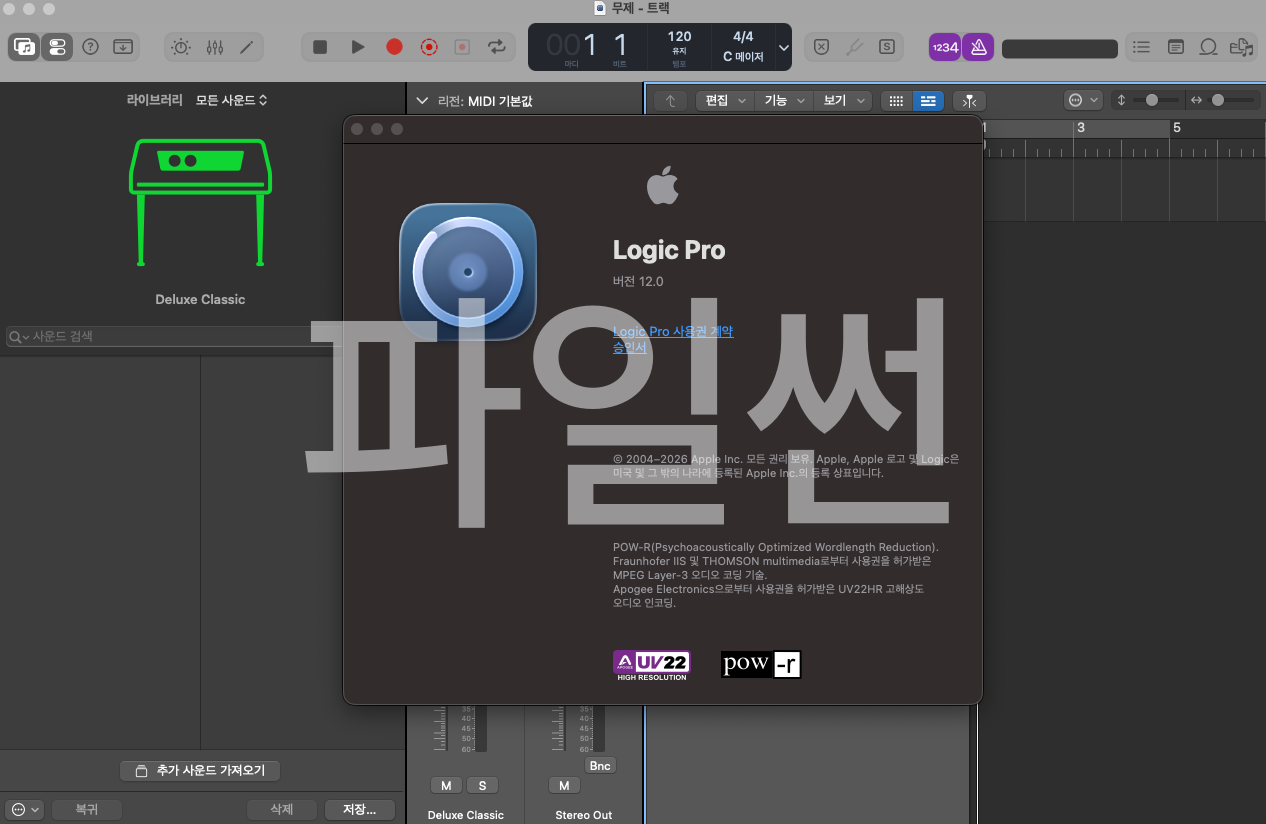Click '추가 사운드 가져오기' button

click(200, 771)
